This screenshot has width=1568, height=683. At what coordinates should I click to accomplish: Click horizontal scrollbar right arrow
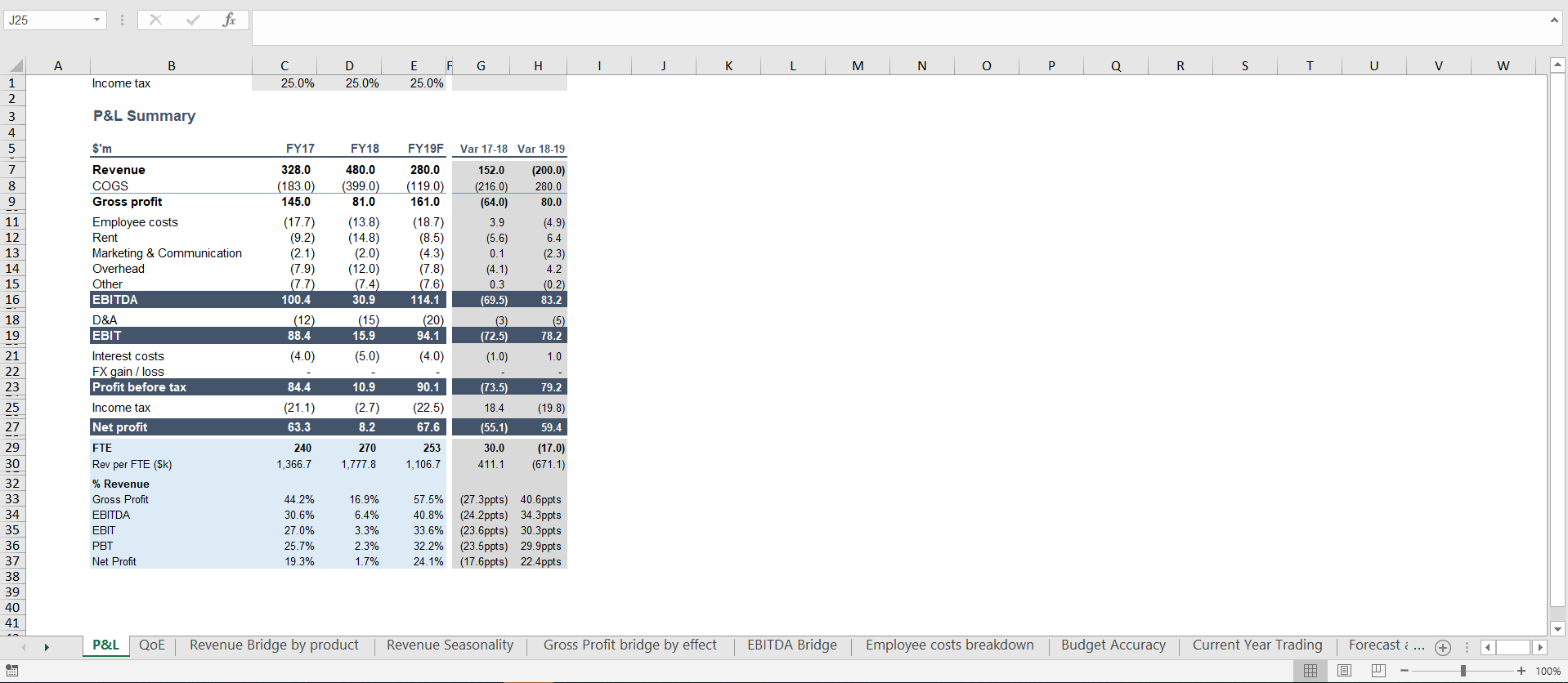click(1540, 647)
